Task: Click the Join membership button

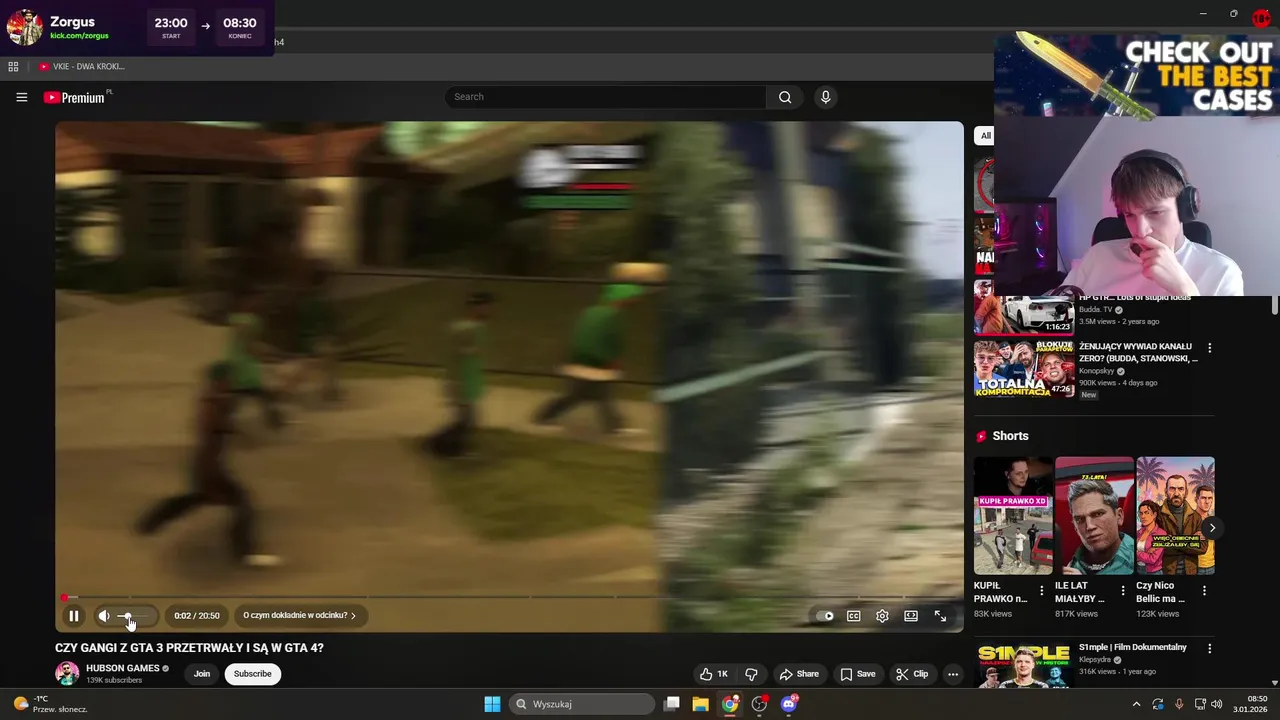Action: pyautogui.click(x=202, y=674)
